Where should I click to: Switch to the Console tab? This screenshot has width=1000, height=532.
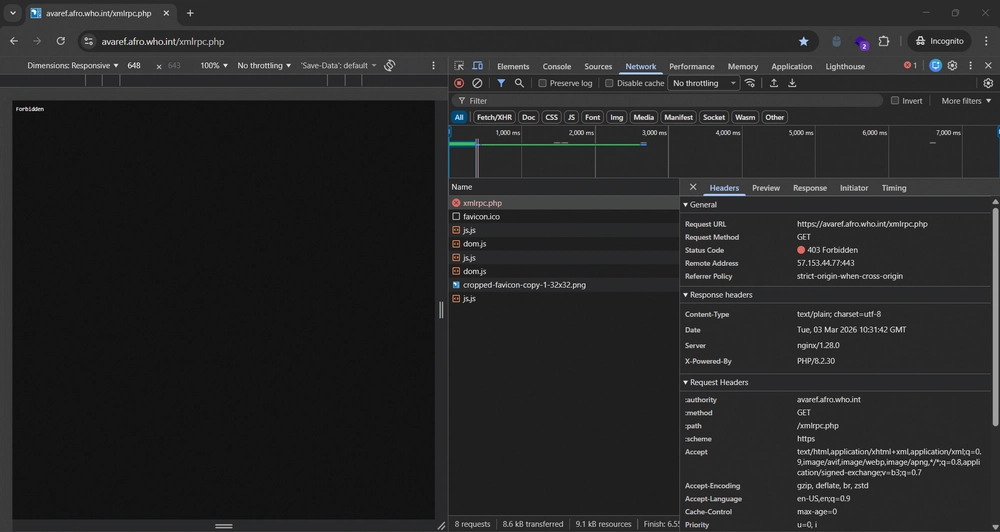(x=556, y=66)
